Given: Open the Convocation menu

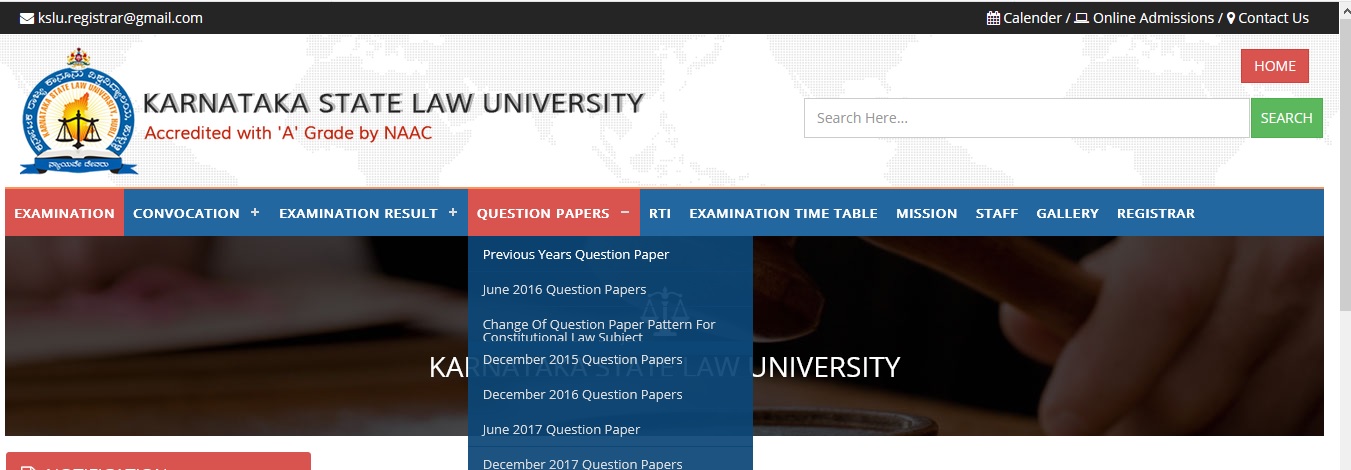Looking at the screenshot, I should coord(186,213).
